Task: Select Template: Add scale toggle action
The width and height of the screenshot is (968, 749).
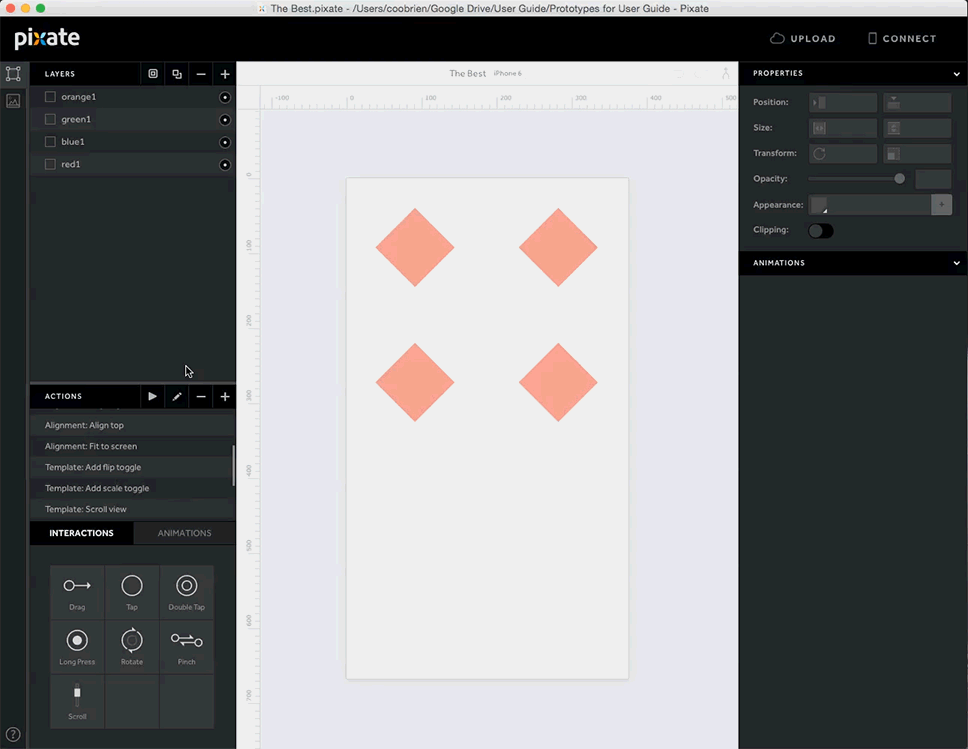Action: pyautogui.click(x=97, y=488)
